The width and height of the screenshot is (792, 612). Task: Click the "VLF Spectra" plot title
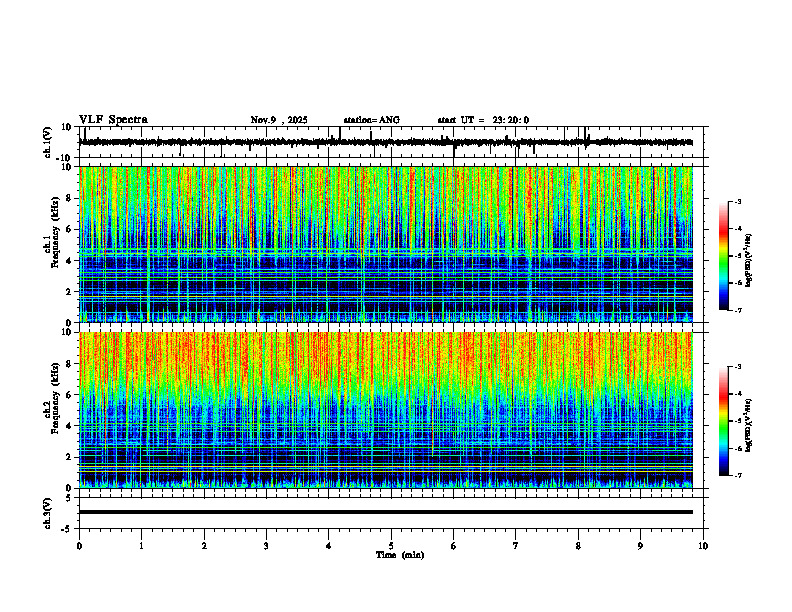[x=113, y=120]
